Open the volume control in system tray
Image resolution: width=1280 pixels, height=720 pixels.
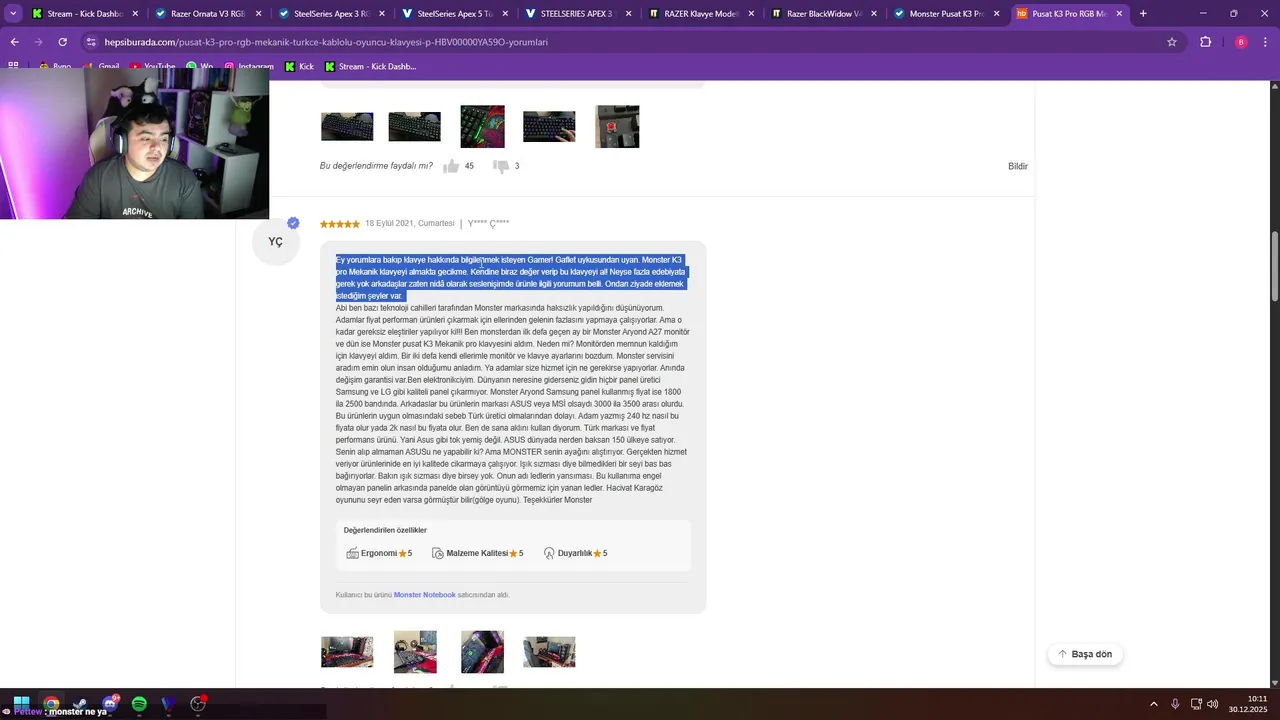[1212, 704]
